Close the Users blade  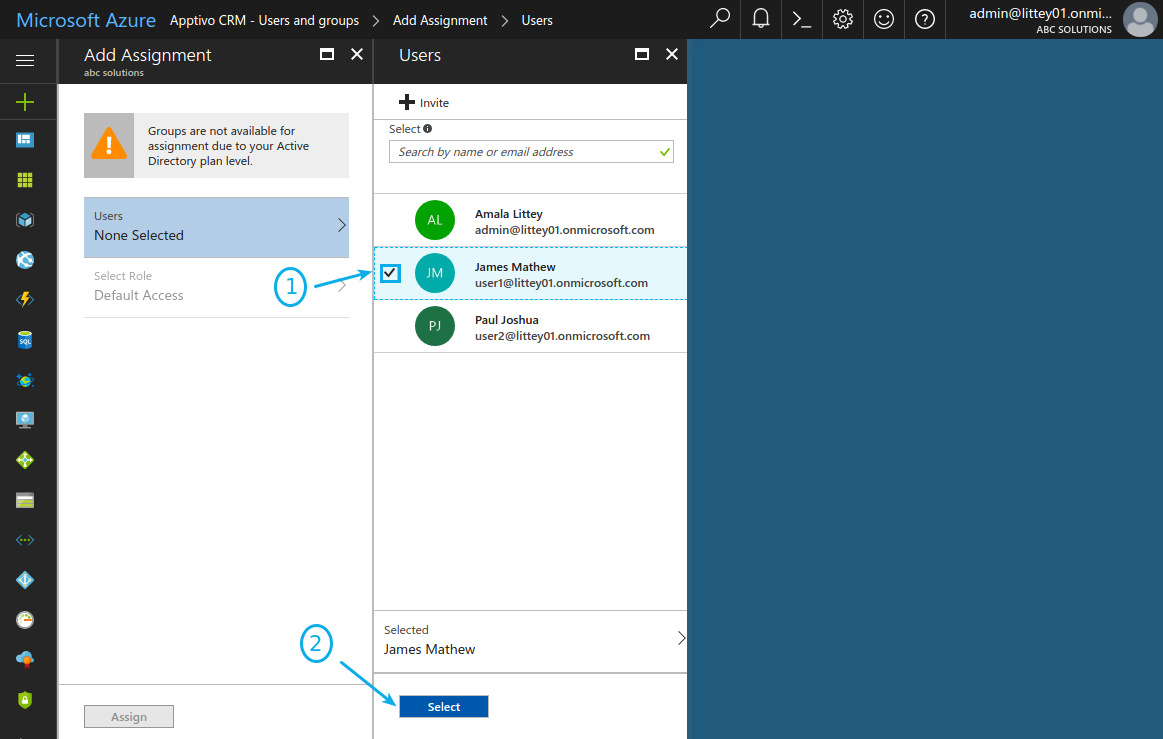[x=672, y=54]
